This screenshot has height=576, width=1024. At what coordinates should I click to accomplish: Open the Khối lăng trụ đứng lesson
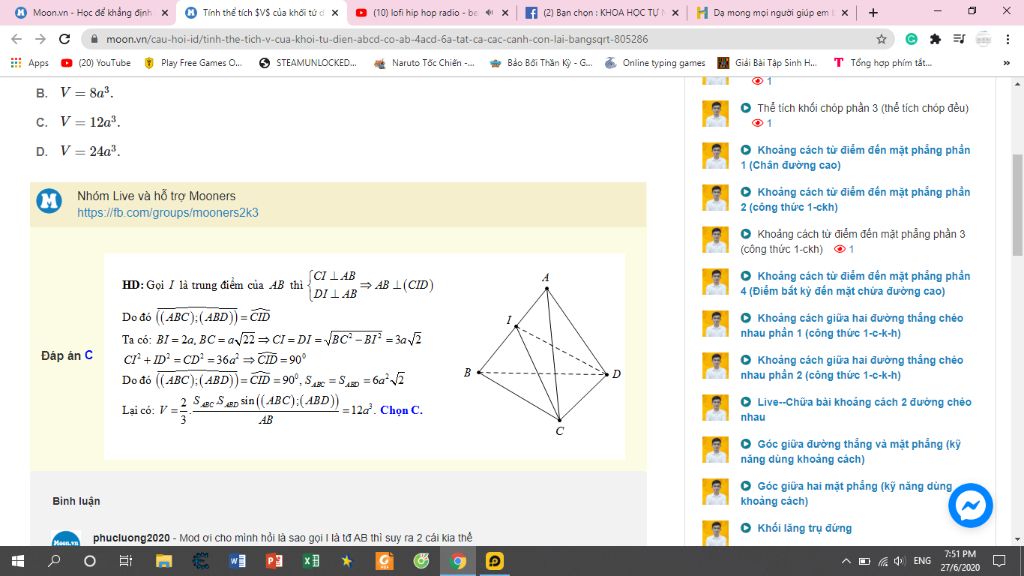point(805,528)
